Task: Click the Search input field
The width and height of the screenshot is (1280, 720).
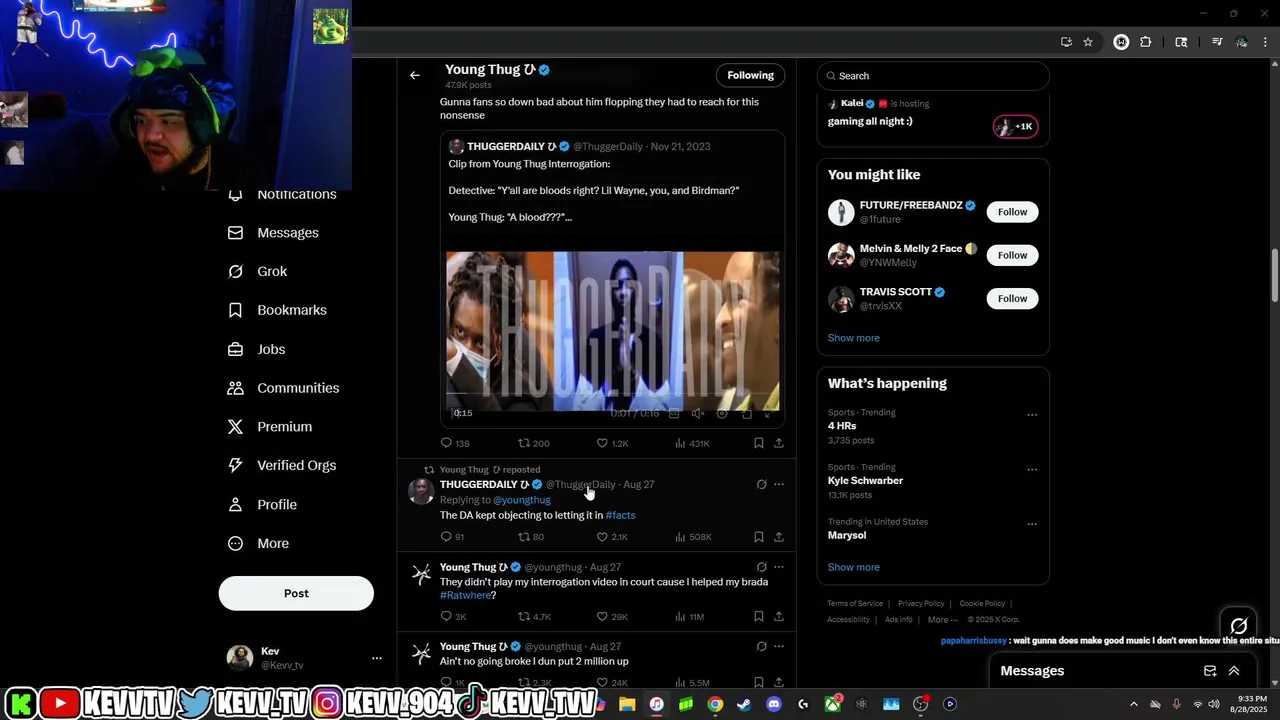Action: click(x=933, y=76)
